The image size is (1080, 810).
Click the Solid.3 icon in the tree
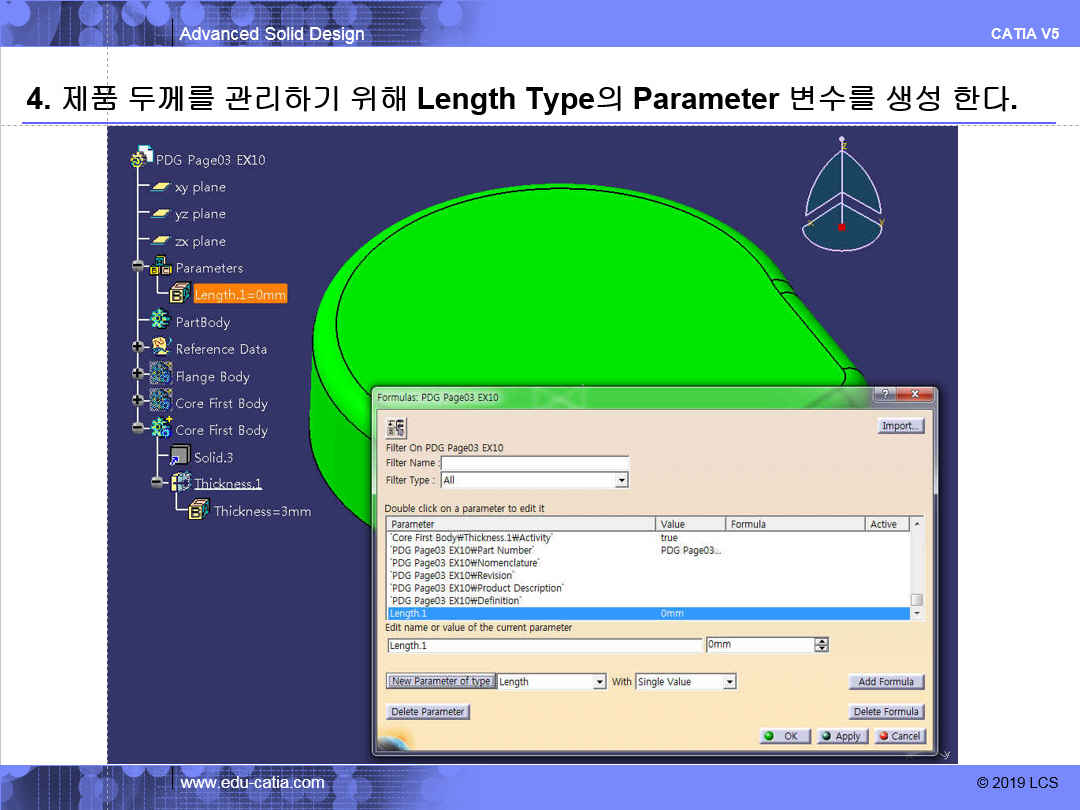(x=180, y=457)
